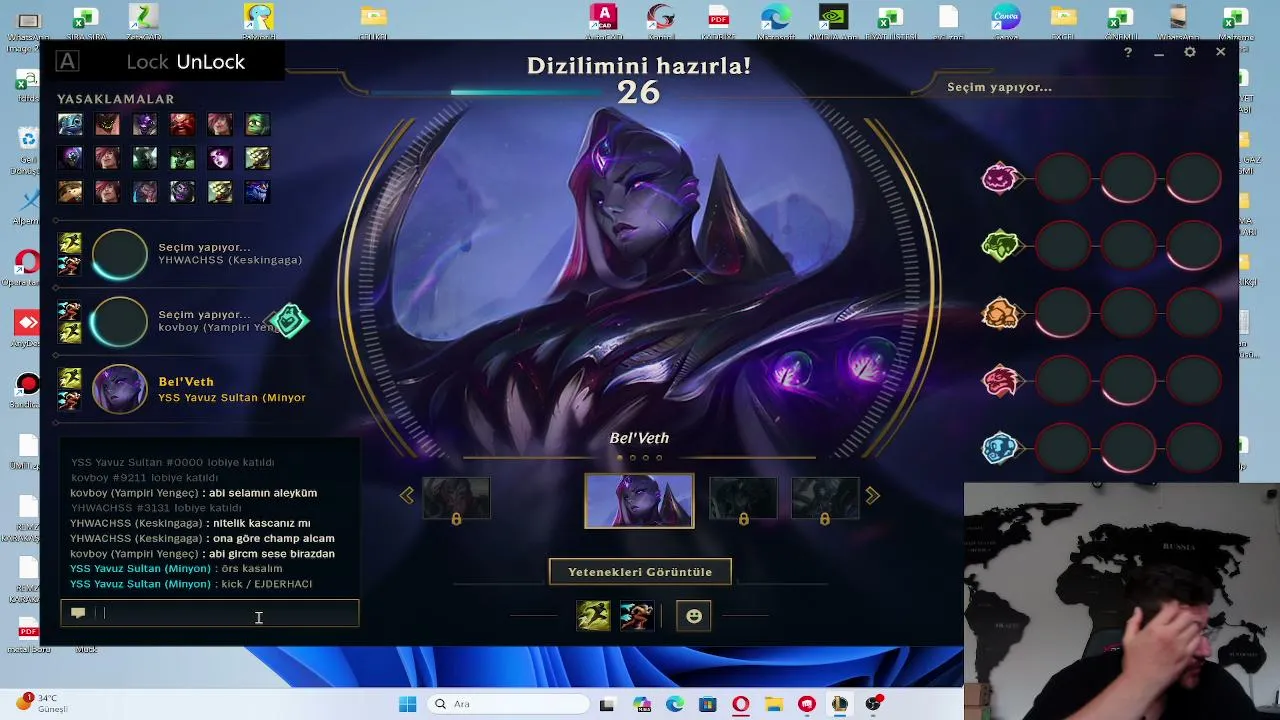
Task: Click kovboy's yellow sprint spell icon
Action: tap(69, 332)
